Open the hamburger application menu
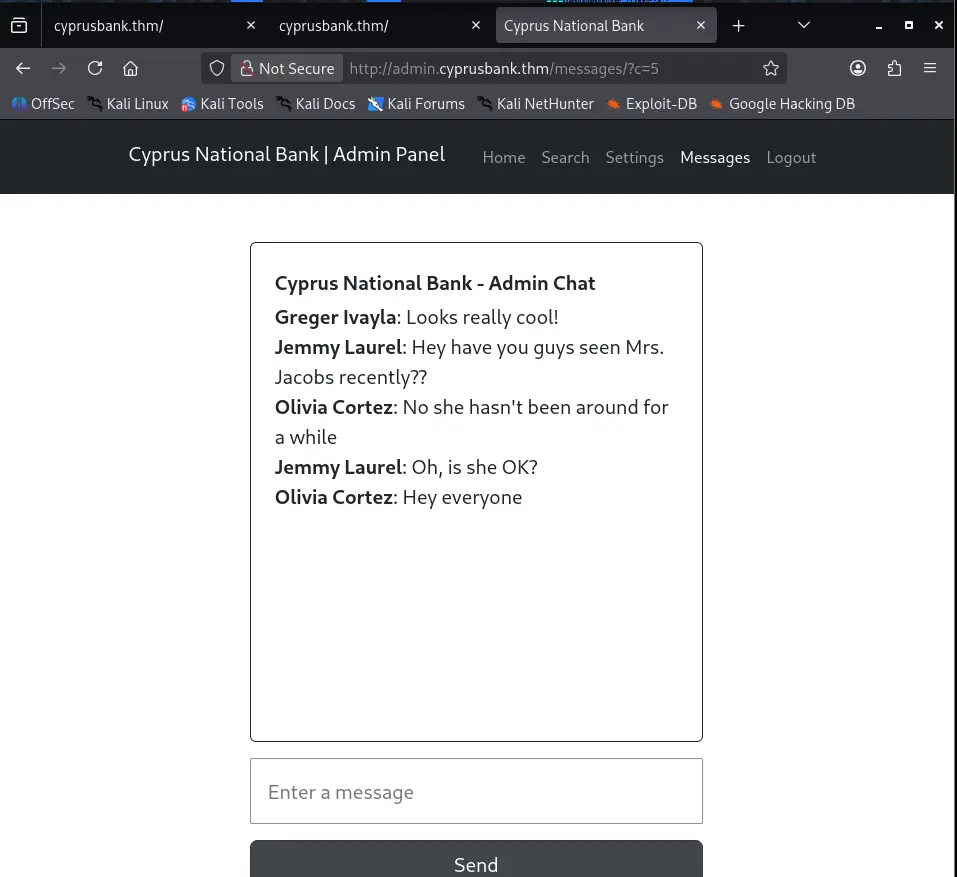 click(930, 68)
